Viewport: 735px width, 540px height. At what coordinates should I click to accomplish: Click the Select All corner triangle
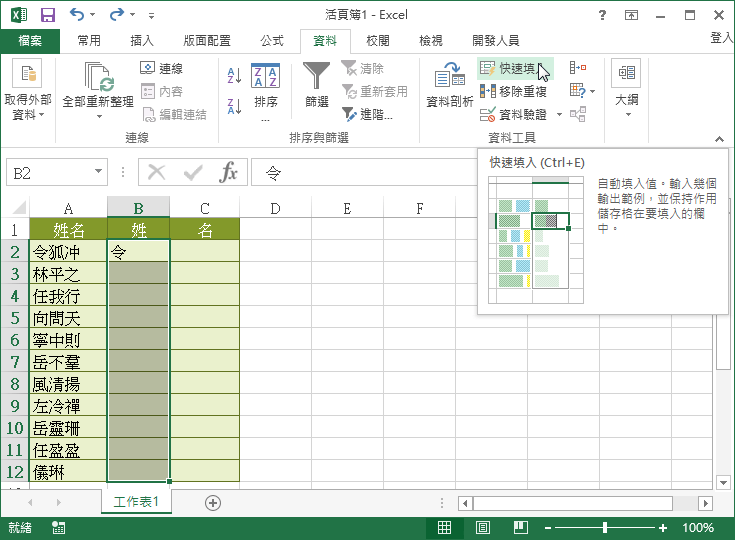[19, 207]
